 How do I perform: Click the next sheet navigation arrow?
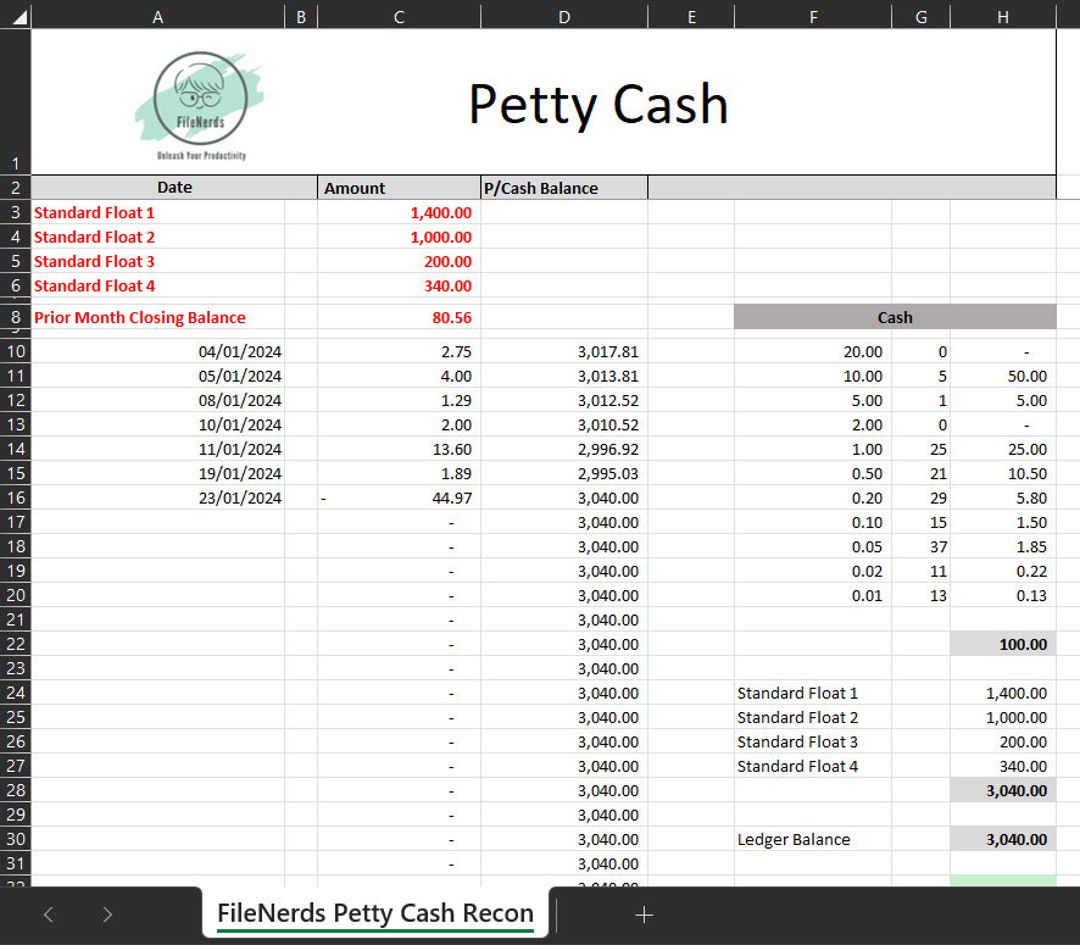[107, 914]
